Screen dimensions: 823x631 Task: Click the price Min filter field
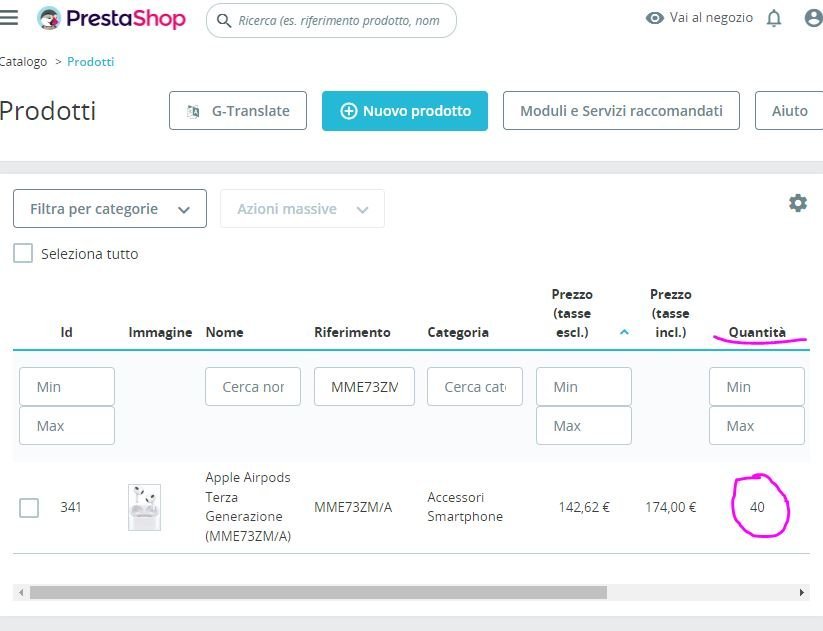pyautogui.click(x=584, y=386)
